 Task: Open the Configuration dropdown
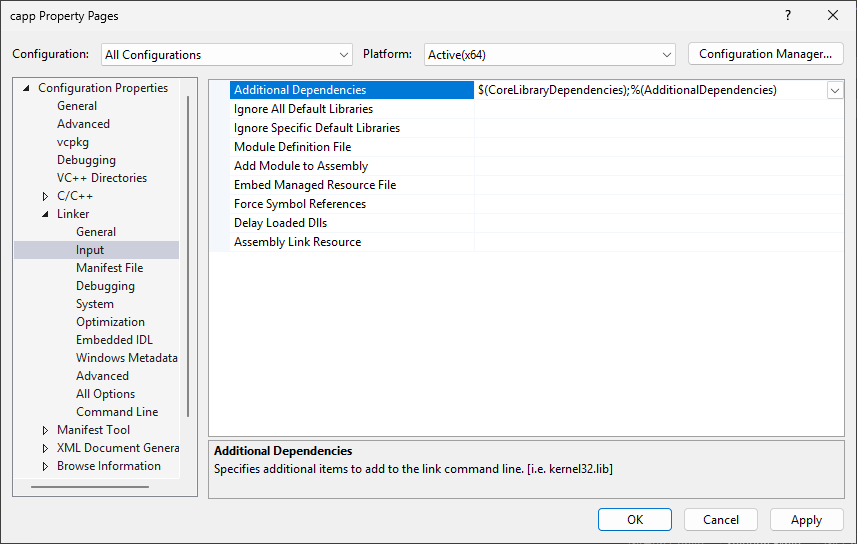227,55
